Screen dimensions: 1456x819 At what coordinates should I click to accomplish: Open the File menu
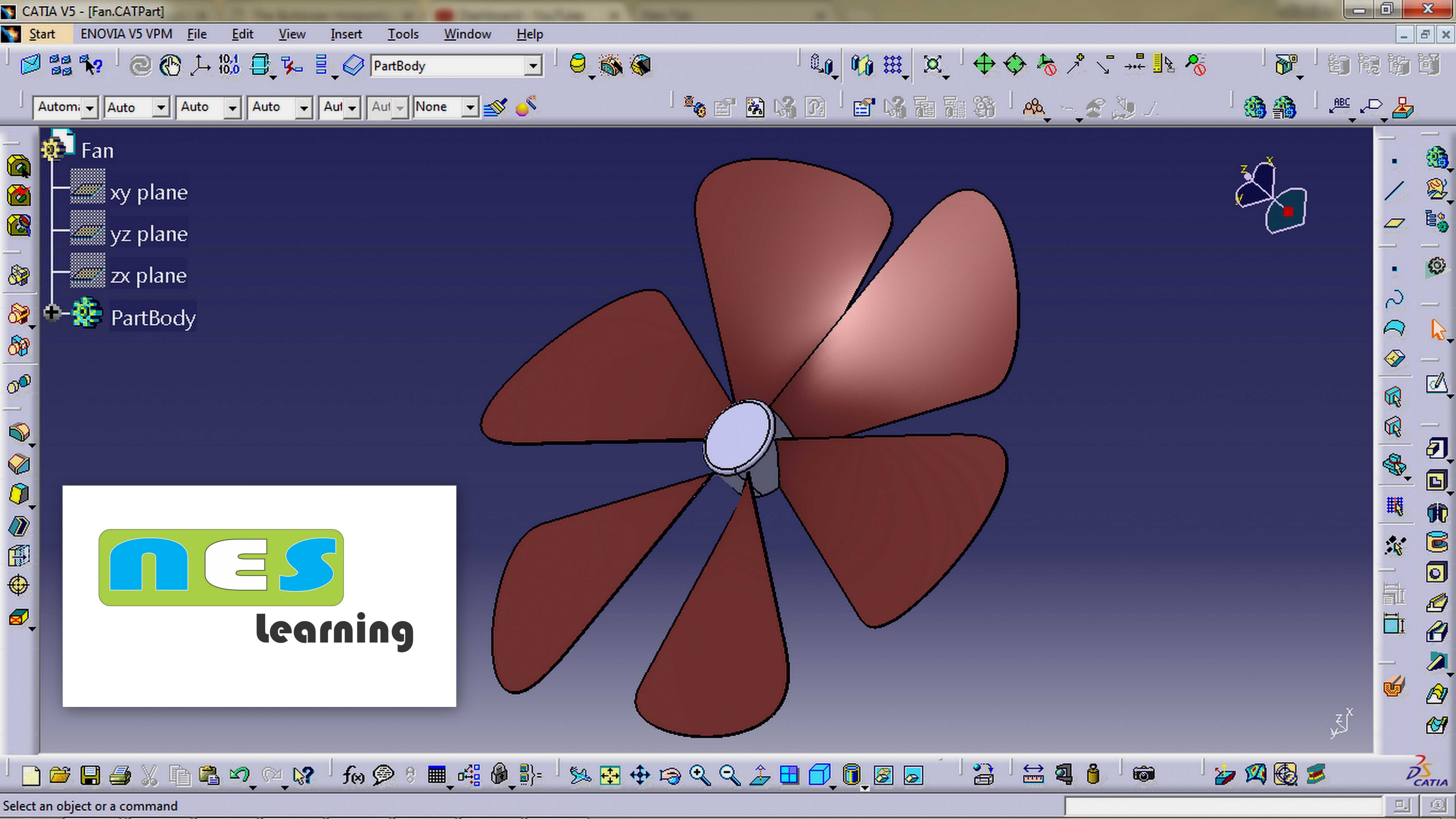pos(197,34)
